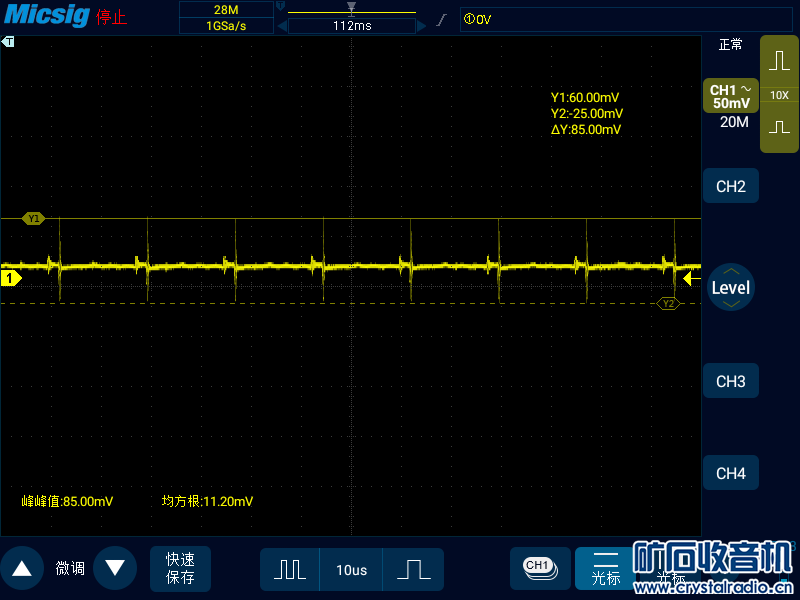
Task: Open trigger rising edge slope icon
Action: tap(442, 20)
